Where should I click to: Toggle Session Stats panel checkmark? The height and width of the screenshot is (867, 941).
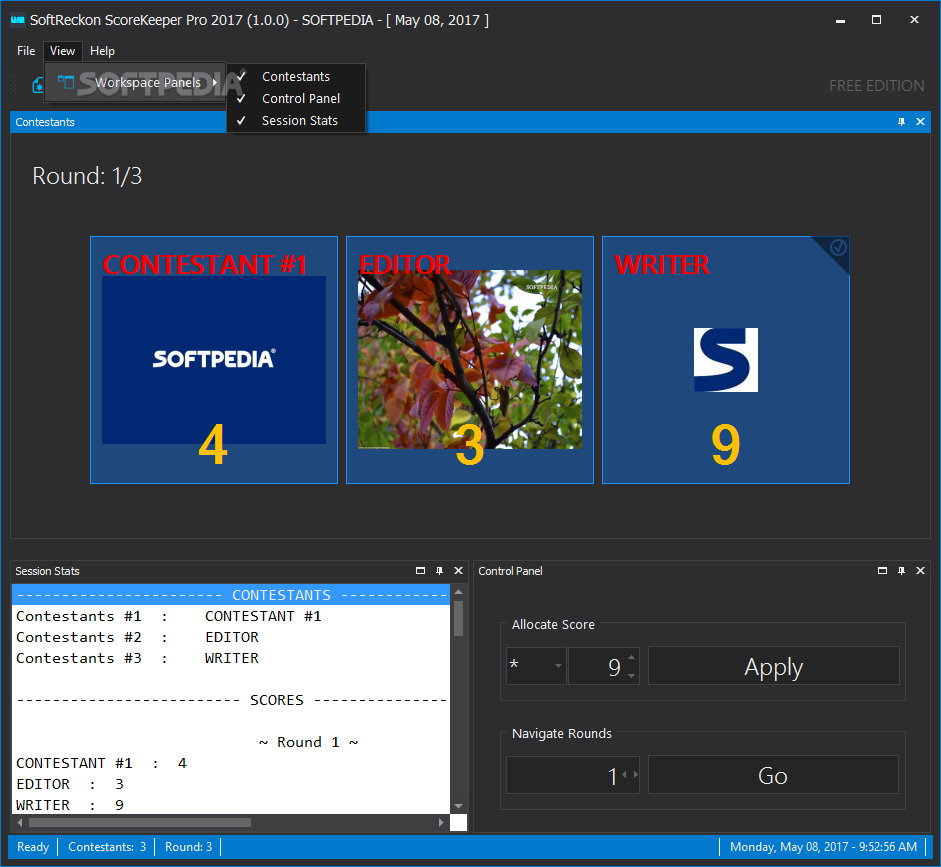click(296, 121)
